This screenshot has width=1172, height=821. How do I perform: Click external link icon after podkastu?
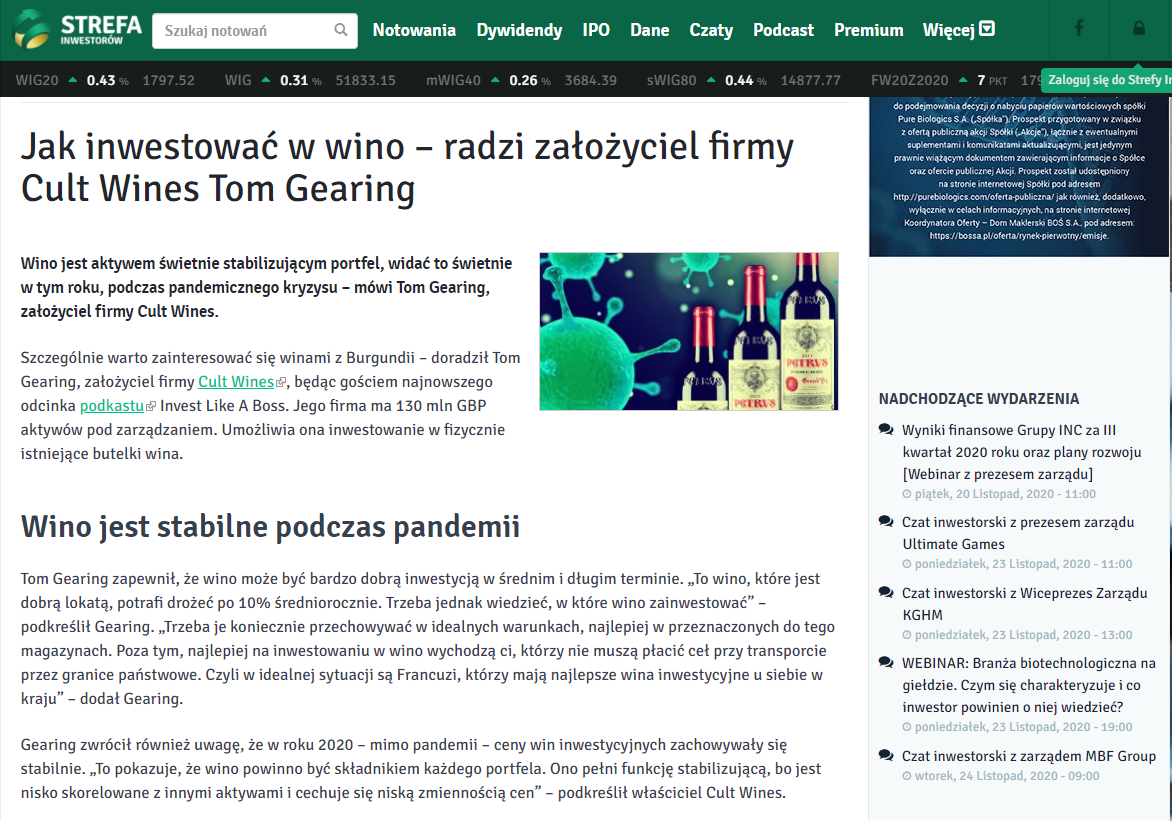tap(151, 406)
